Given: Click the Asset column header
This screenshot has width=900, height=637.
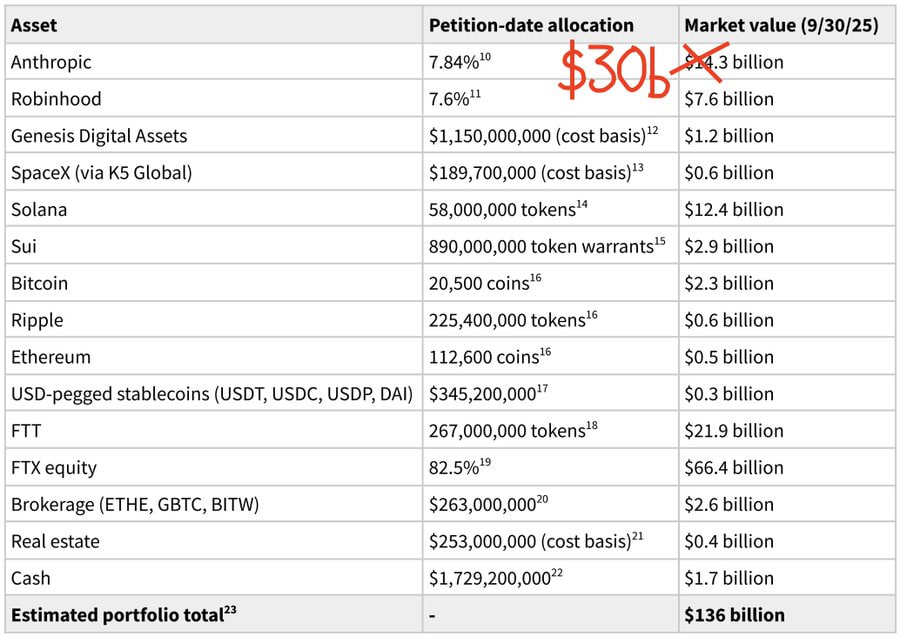Looking at the screenshot, I should 34,26.
